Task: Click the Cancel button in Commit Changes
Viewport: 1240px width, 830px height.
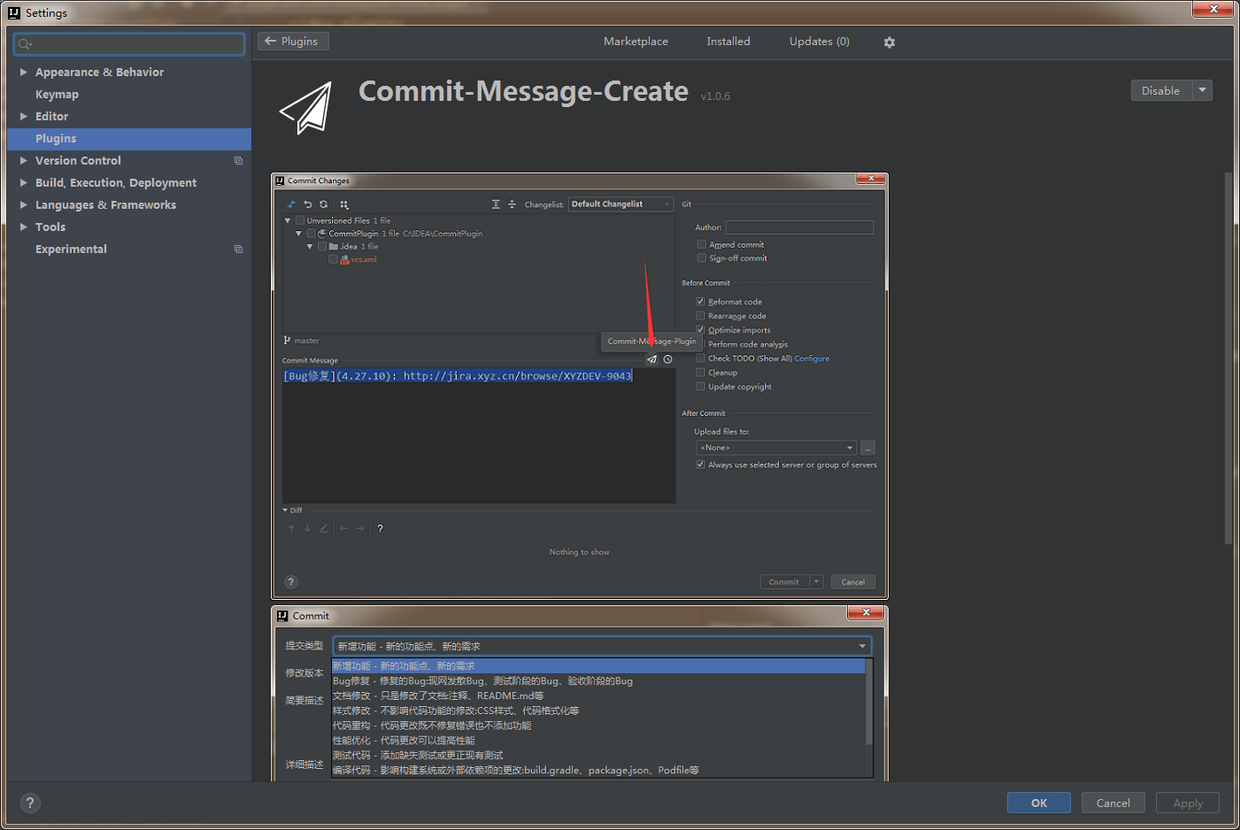Action: coord(853,582)
